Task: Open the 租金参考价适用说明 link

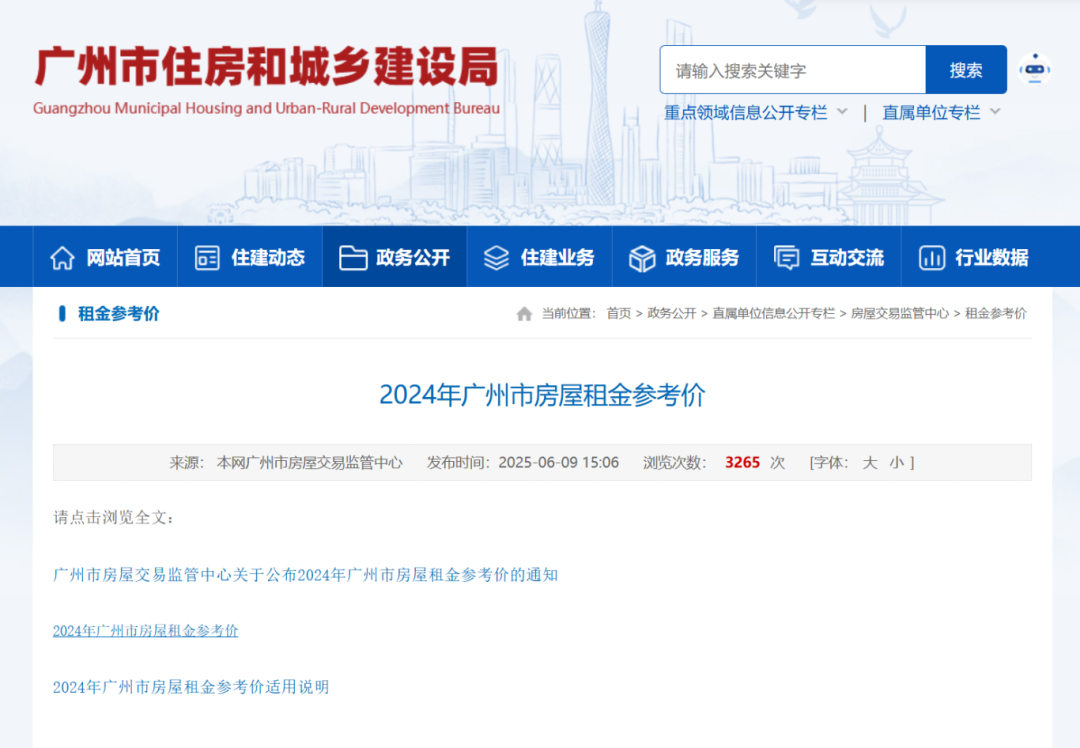Action: tap(190, 687)
